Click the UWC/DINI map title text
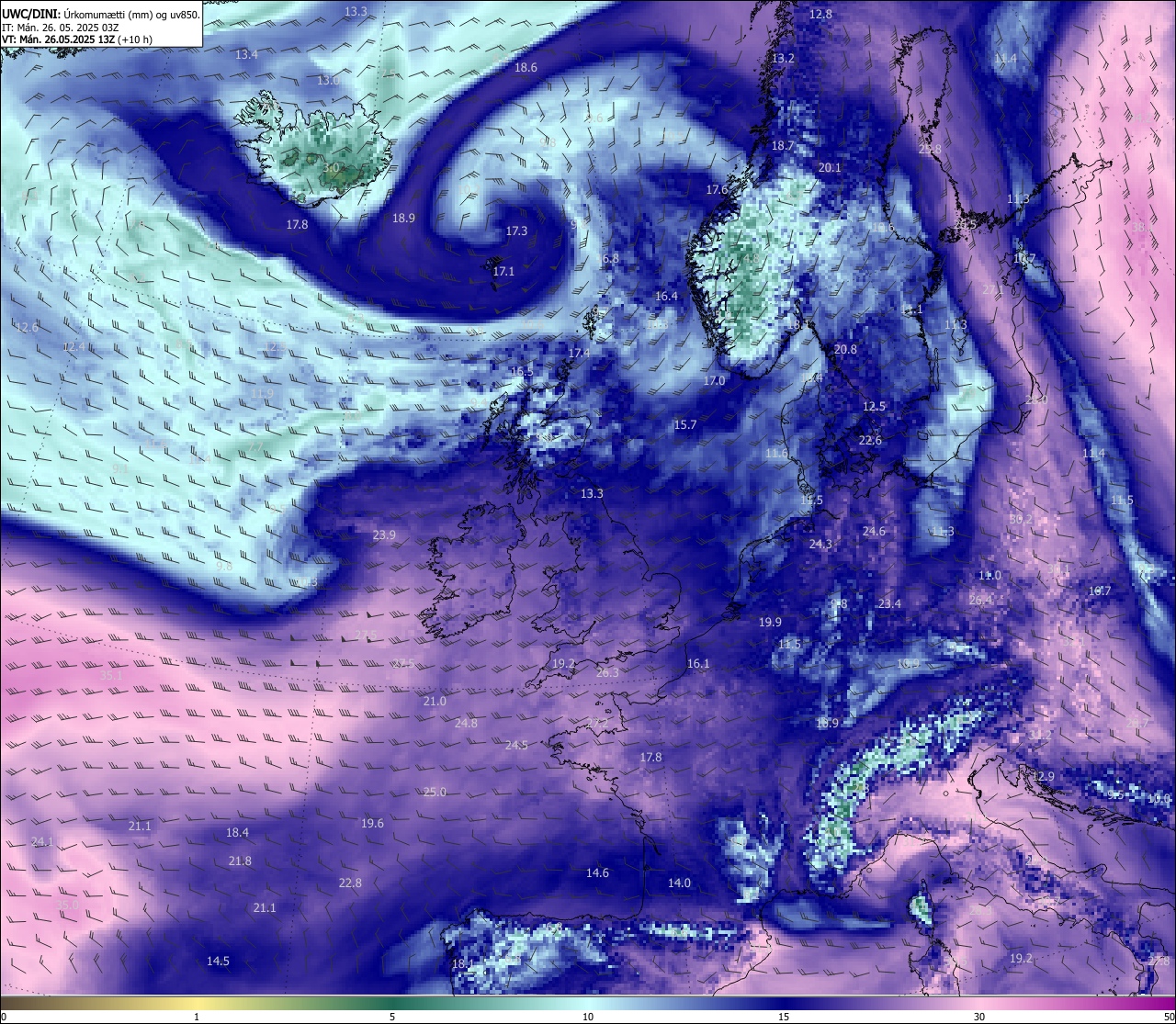The image size is (1176, 1024). (100, 14)
